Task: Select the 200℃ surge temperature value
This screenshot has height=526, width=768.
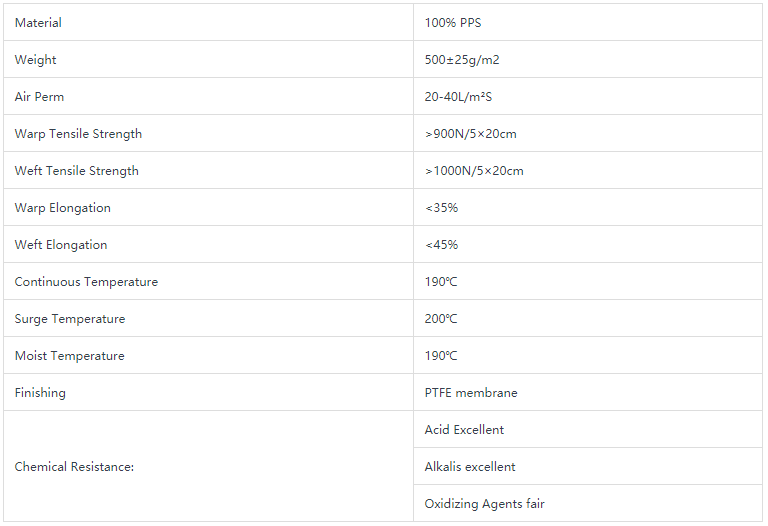Action: pyautogui.click(x=441, y=319)
